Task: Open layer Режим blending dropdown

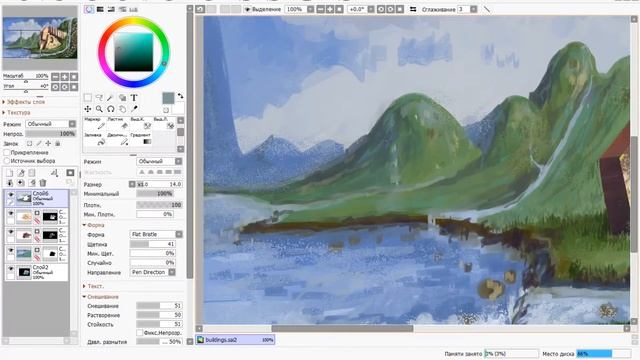Action: pos(51,124)
